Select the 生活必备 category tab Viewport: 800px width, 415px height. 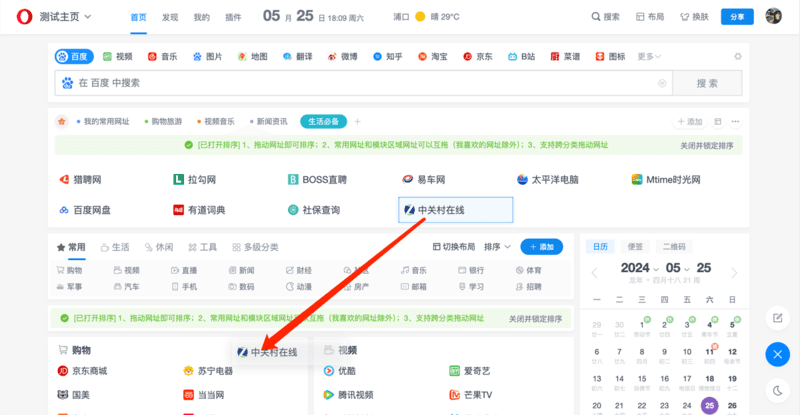click(323, 121)
